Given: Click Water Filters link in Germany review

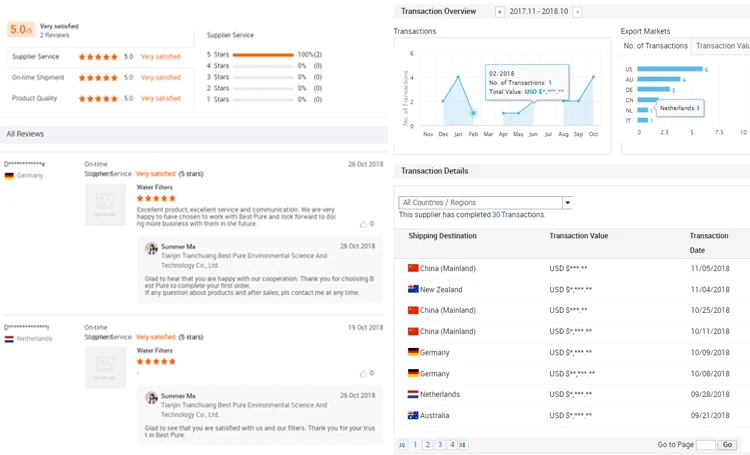Looking at the screenshot, I should point(154,186).
